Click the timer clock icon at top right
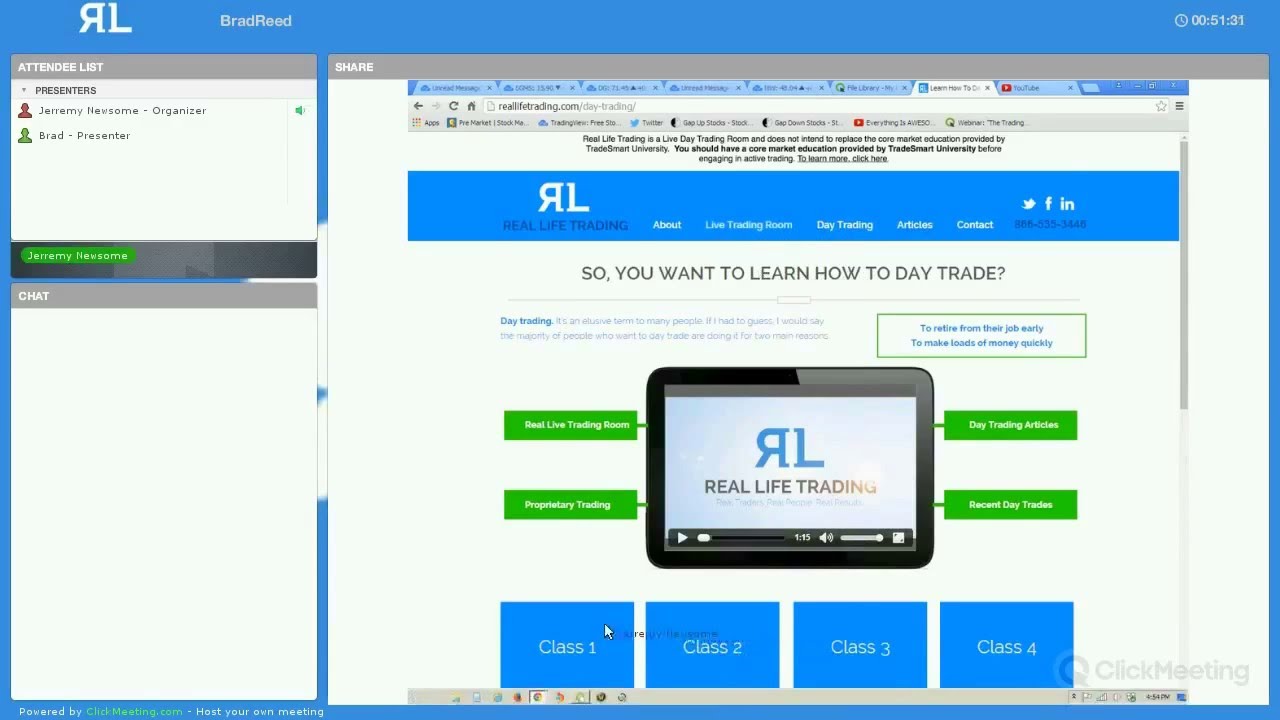Image resolution: width=1280 pixels, height=720 pixels. point(1181,20)
